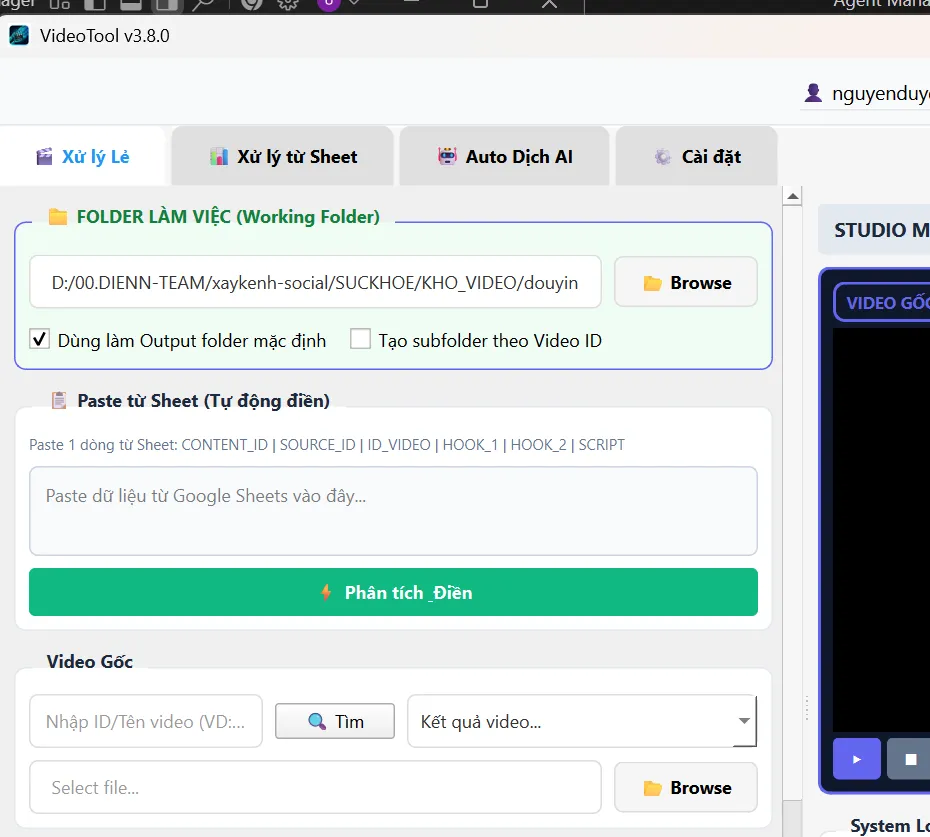Browse for the Video Gốc file

[685, 788]
